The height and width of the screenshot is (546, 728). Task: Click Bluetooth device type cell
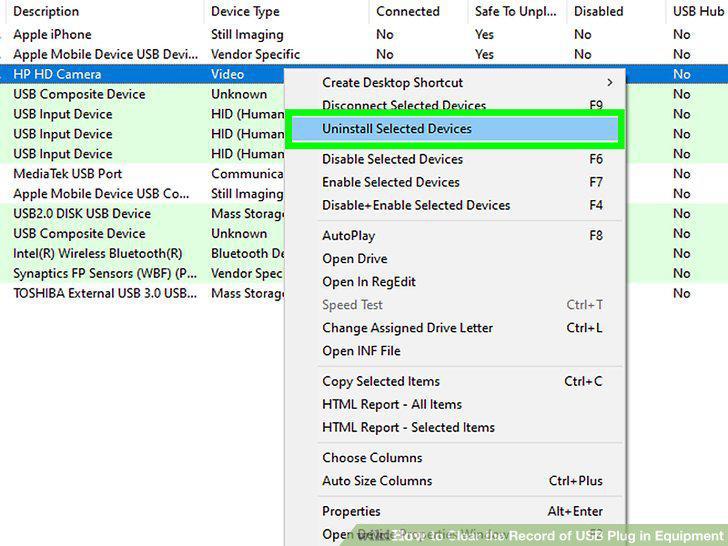click(x=247, y=254)
